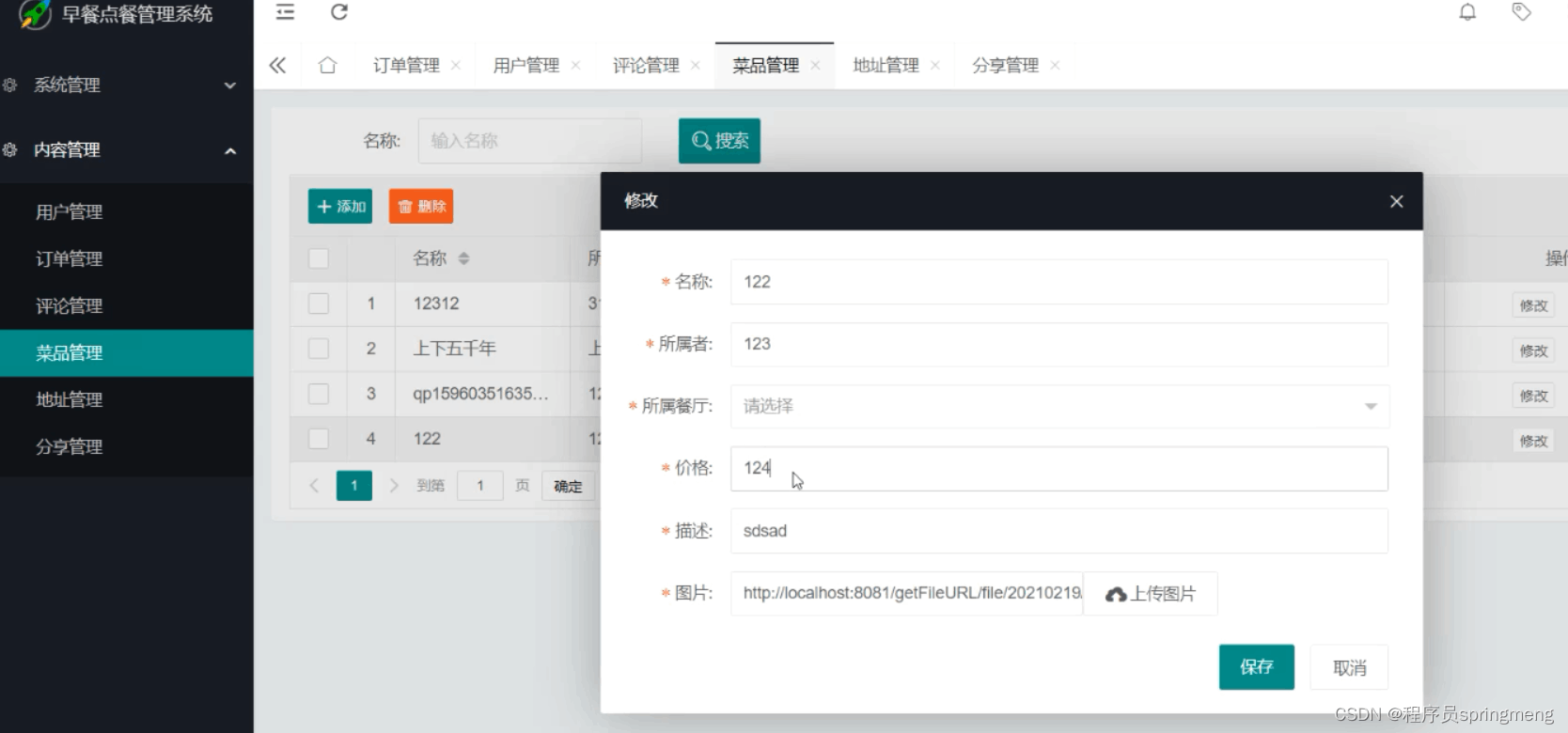
Task: Close the 修改 dialog with X icon
Action: coord(1396,201)
